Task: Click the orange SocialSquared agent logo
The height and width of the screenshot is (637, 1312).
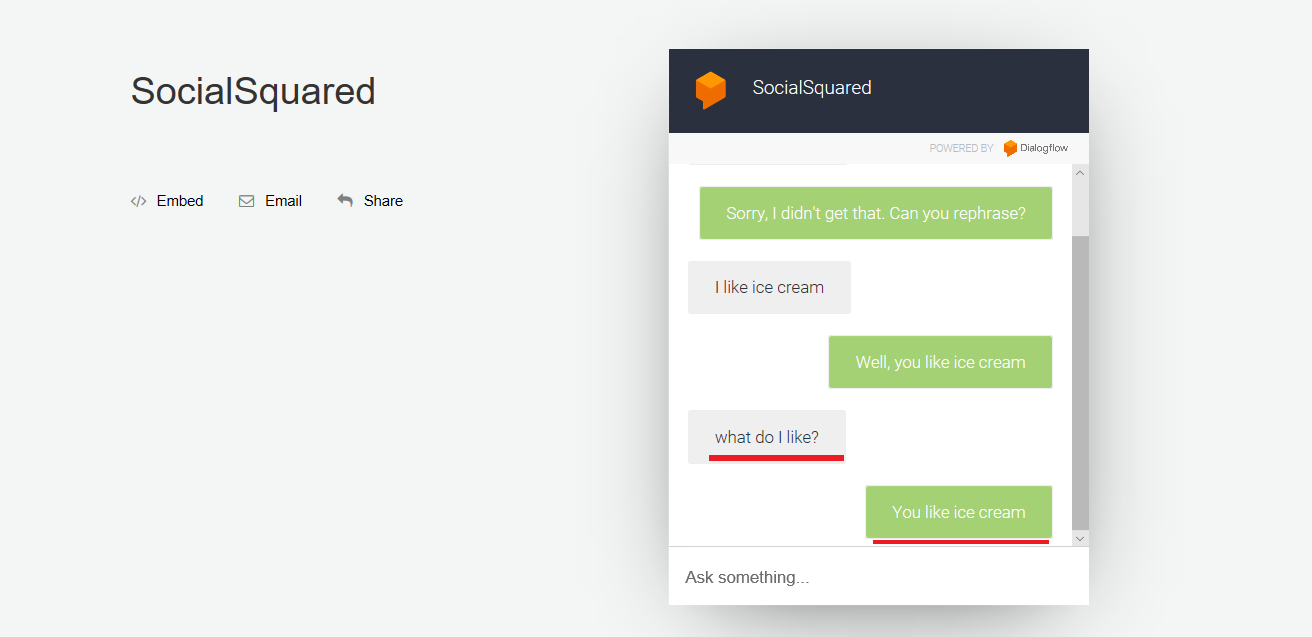Action: (710, 89)
